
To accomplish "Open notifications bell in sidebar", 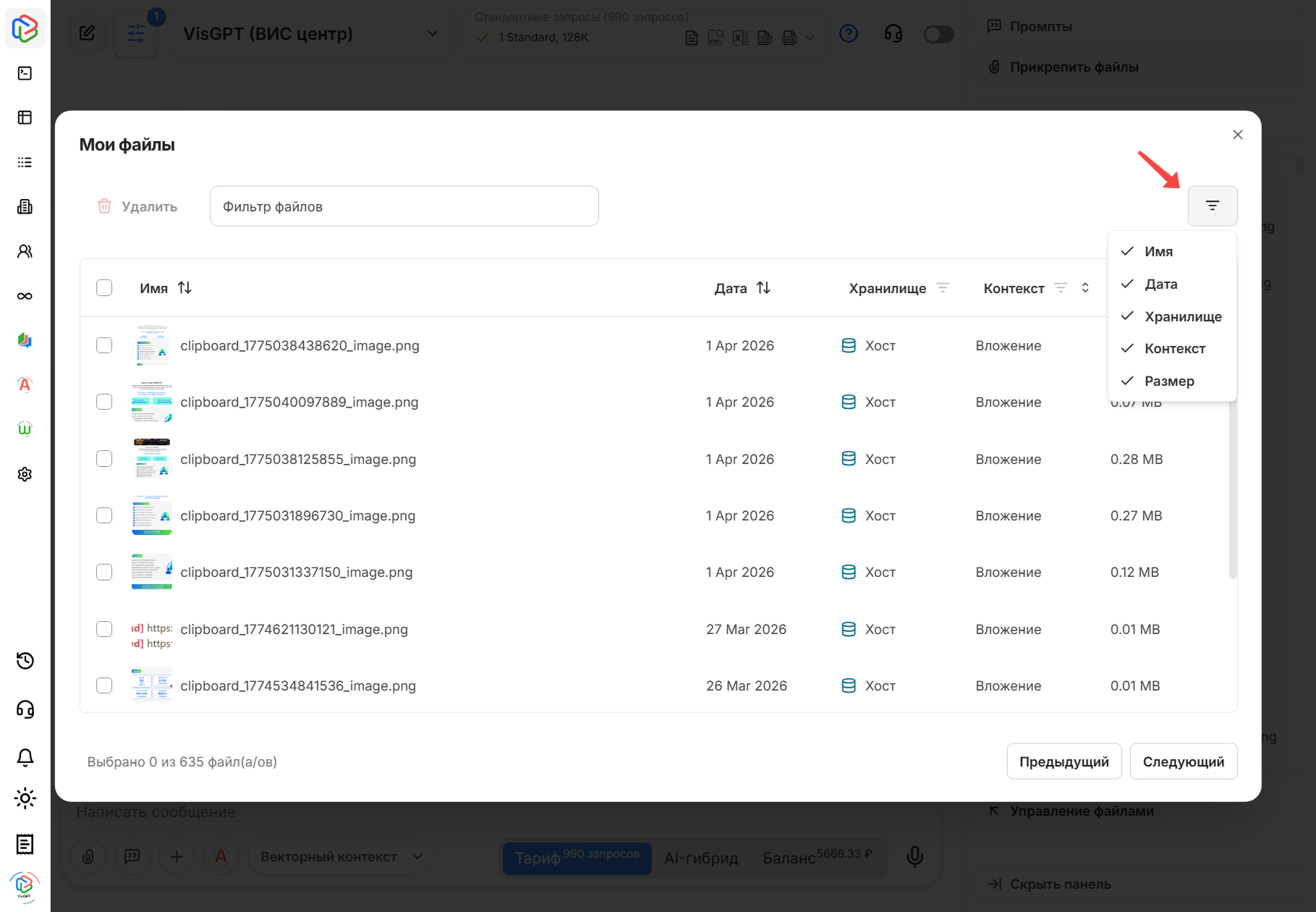I will 25,757.
